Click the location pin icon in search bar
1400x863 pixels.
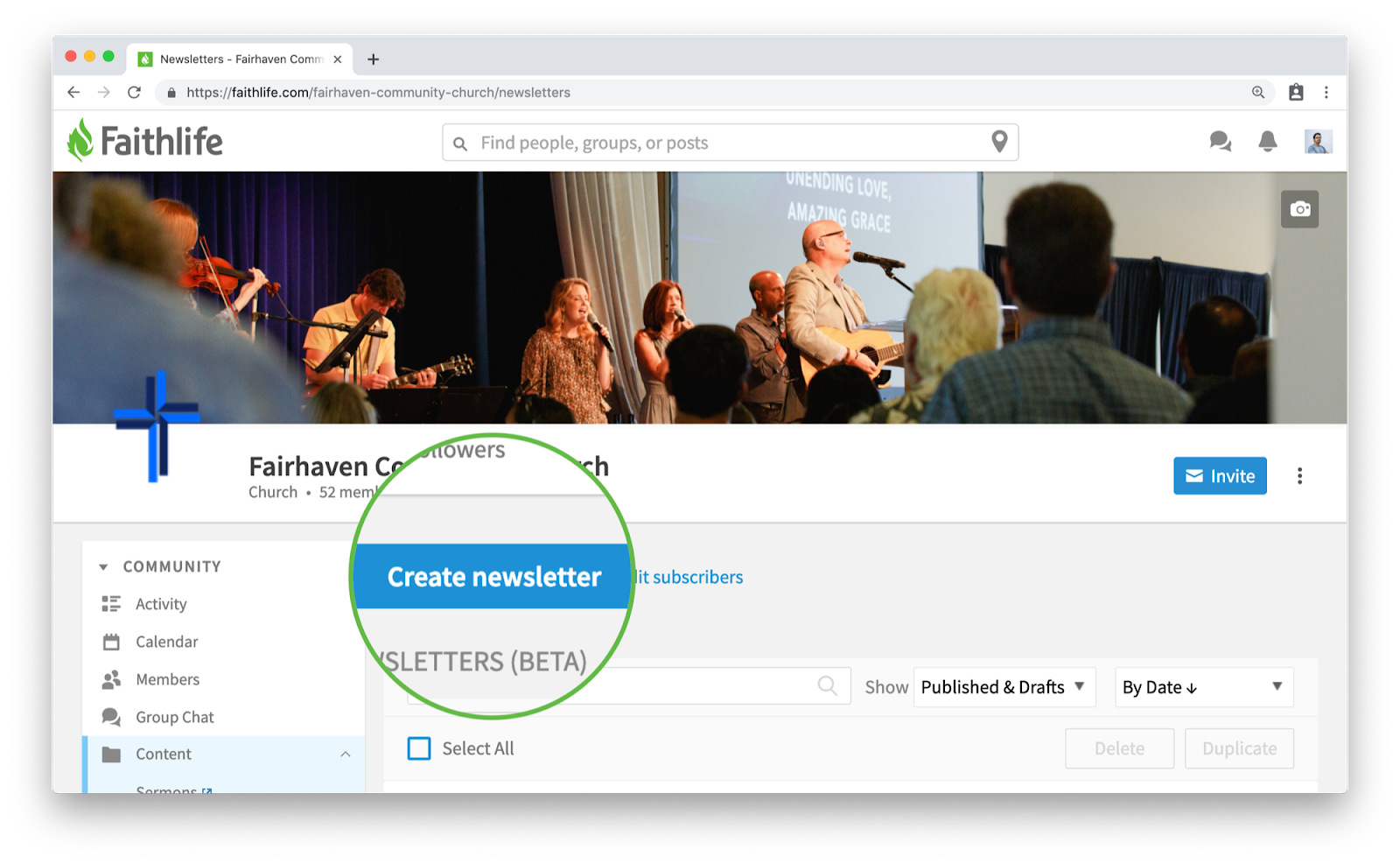coord(999,142)
